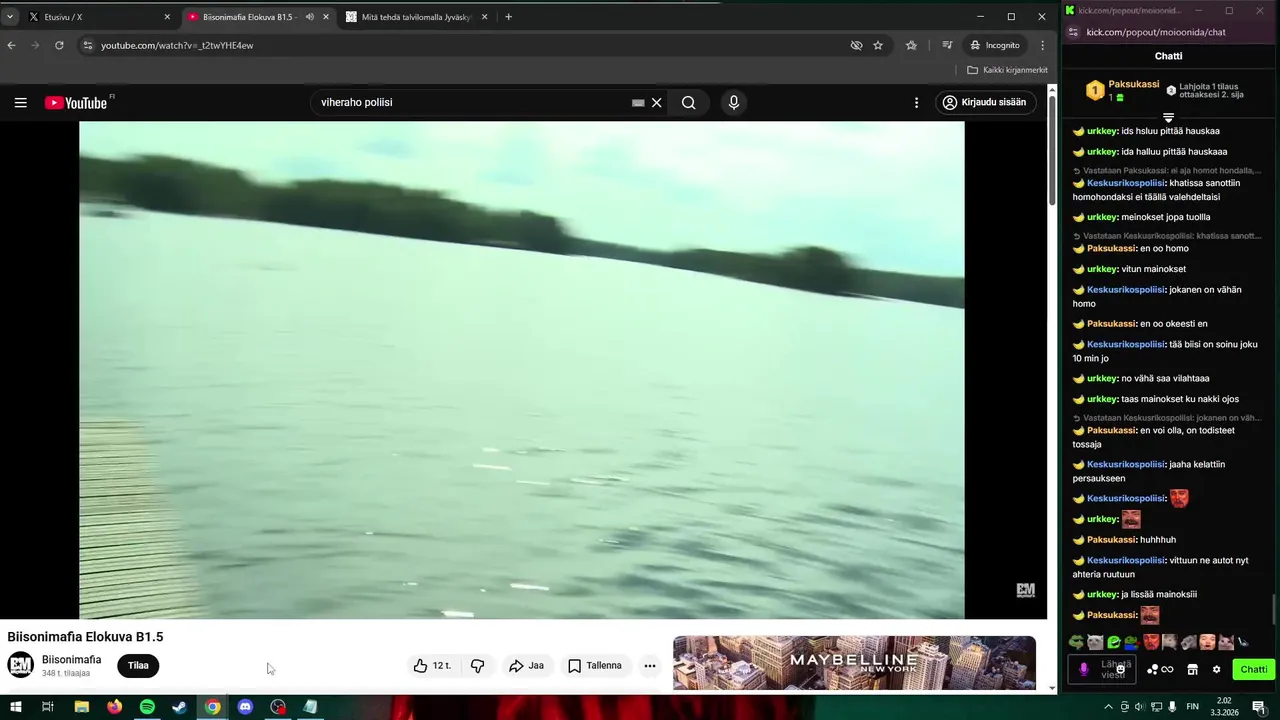
Task: Click Kick popout address kick.com/popout/moioonida/chat
Action: (x=1155, y=32)
